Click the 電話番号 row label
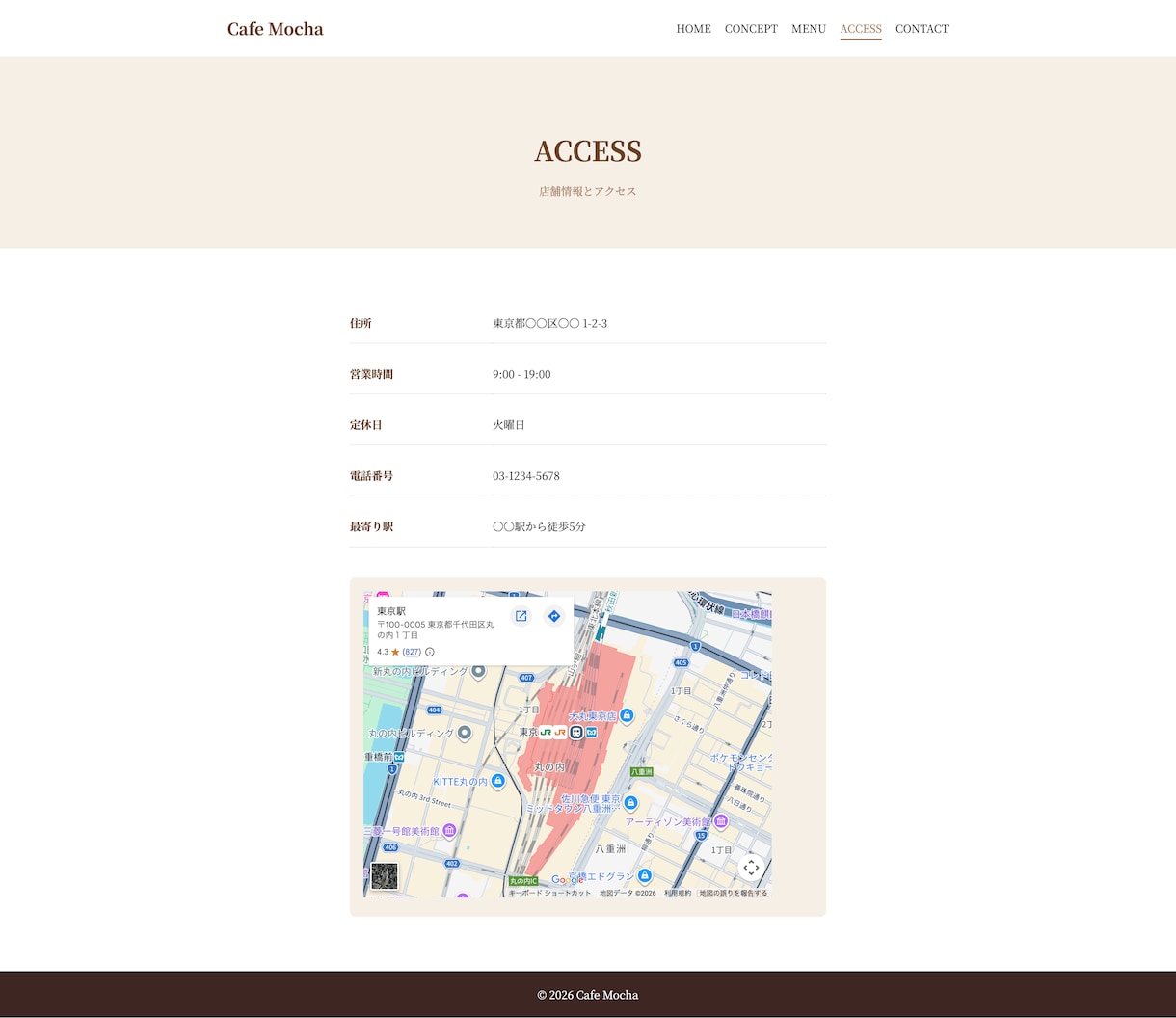1176x1018 pixels. point(371,476)
